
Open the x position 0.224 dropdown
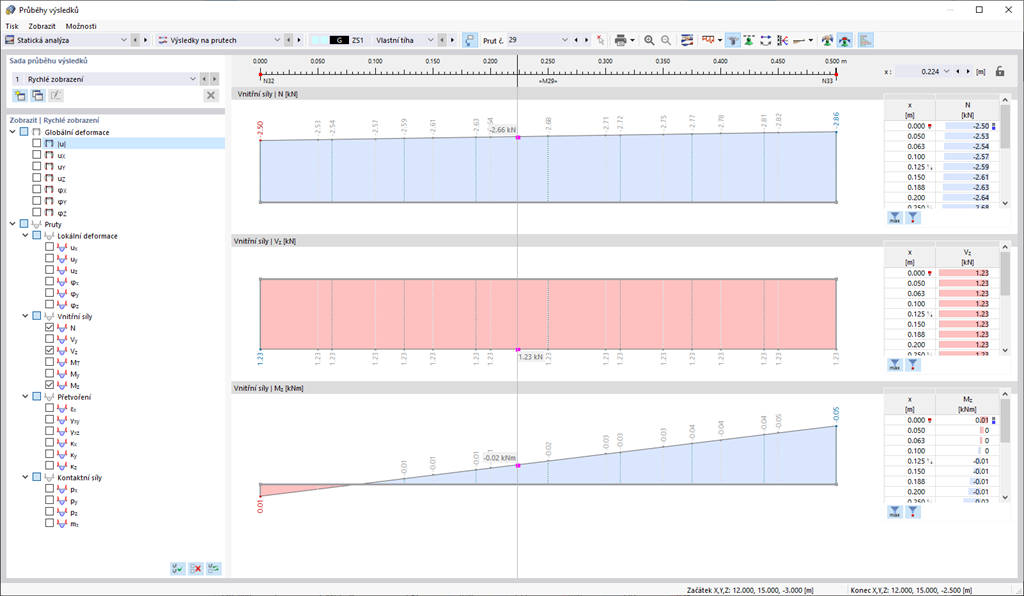(946, 71)
